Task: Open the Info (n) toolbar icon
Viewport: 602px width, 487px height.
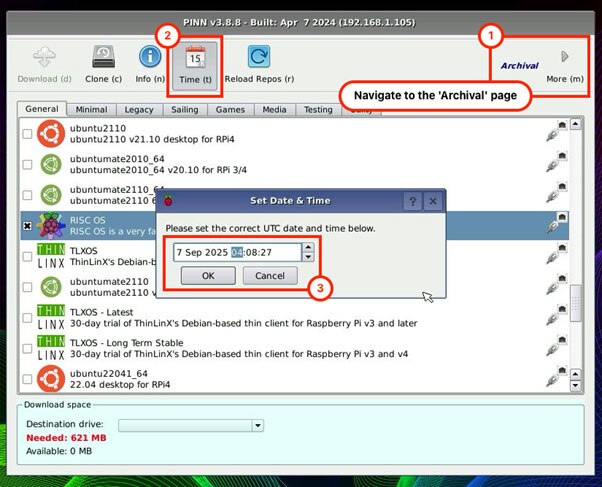Action: 150,56
